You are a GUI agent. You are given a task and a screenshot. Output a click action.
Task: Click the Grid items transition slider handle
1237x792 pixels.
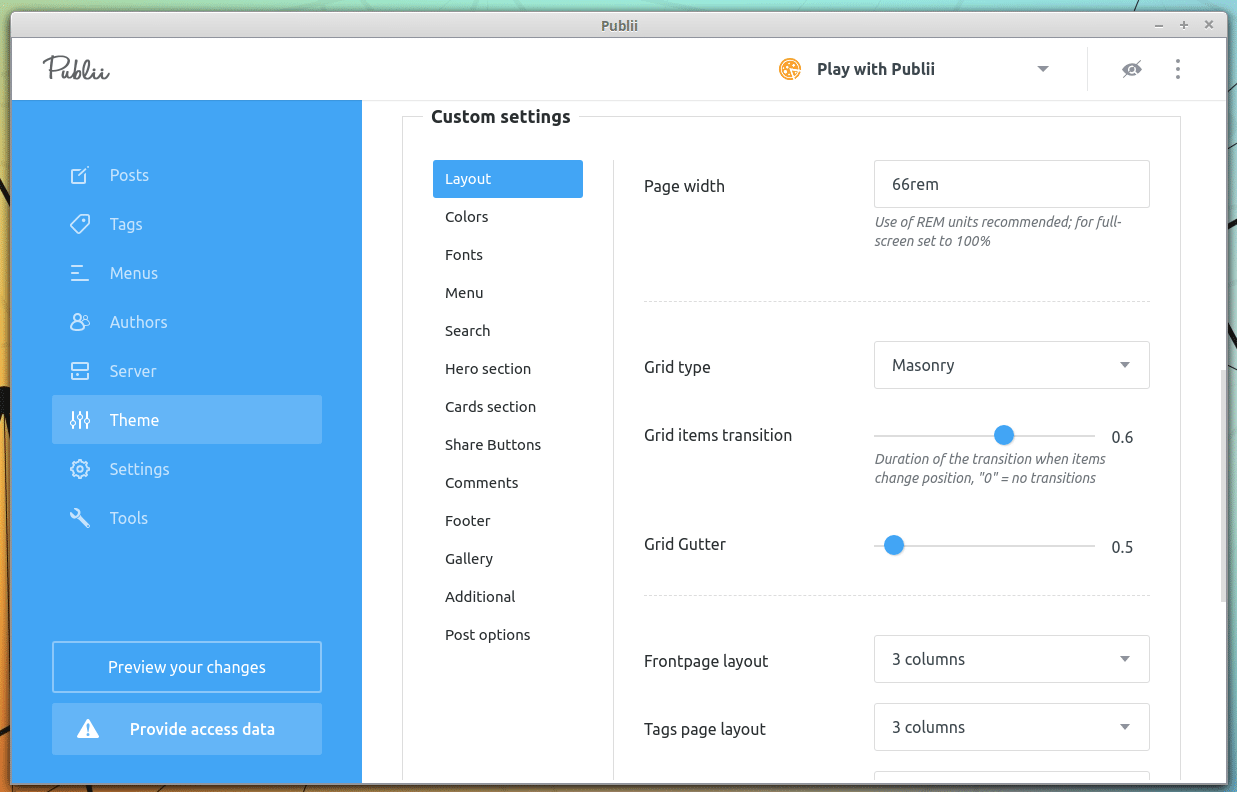[x=1004, y=435]
